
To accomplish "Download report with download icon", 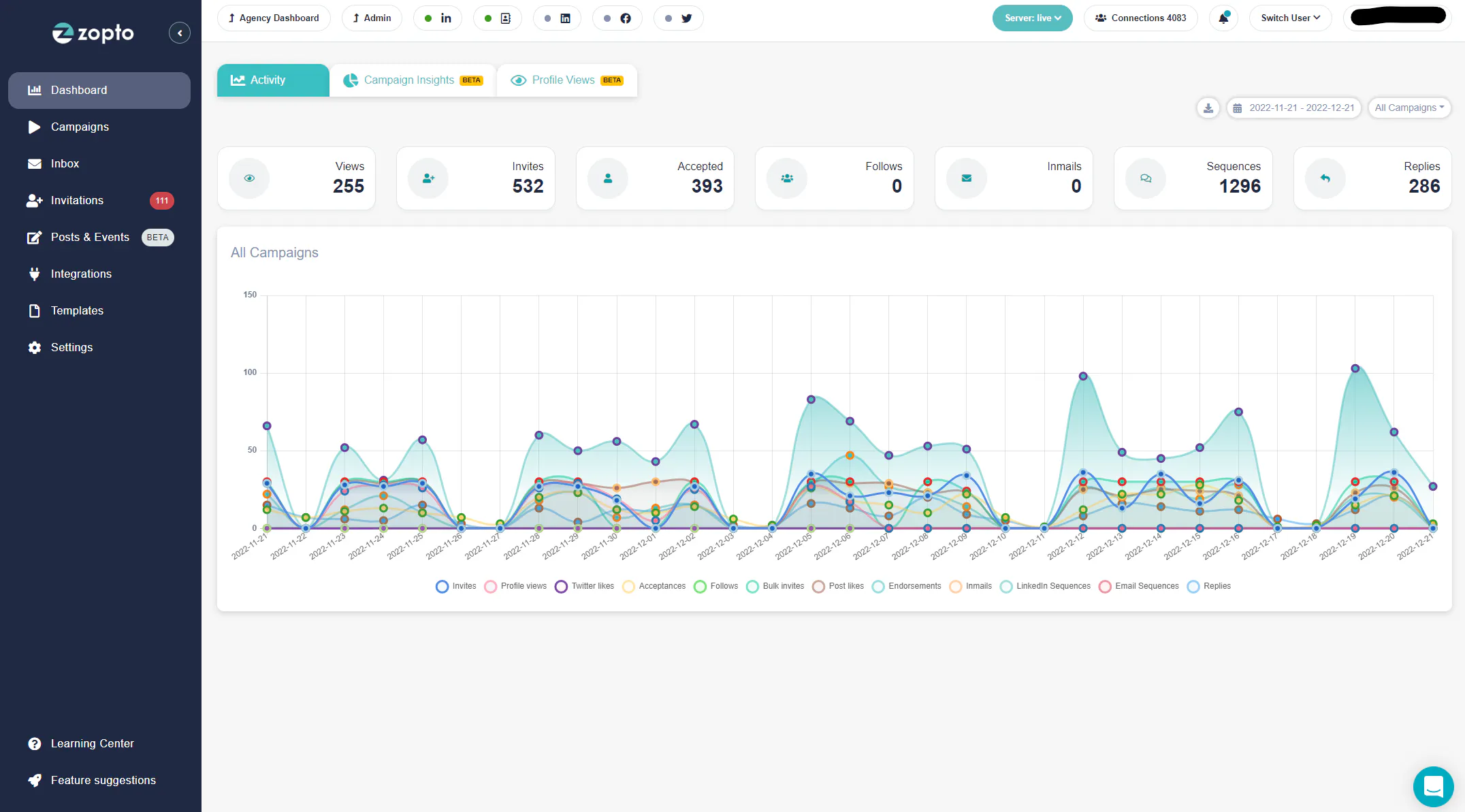I will pos(1208,108).
